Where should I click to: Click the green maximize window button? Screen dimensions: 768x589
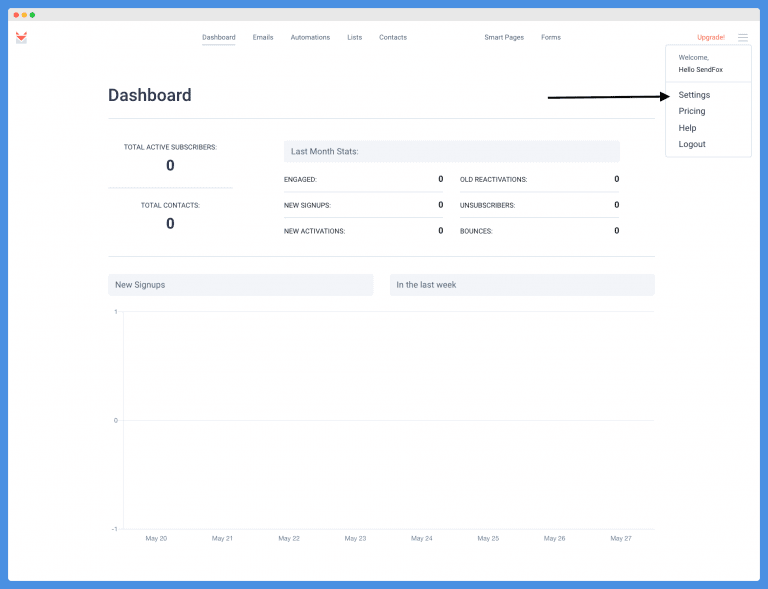[x=32, y=15]
